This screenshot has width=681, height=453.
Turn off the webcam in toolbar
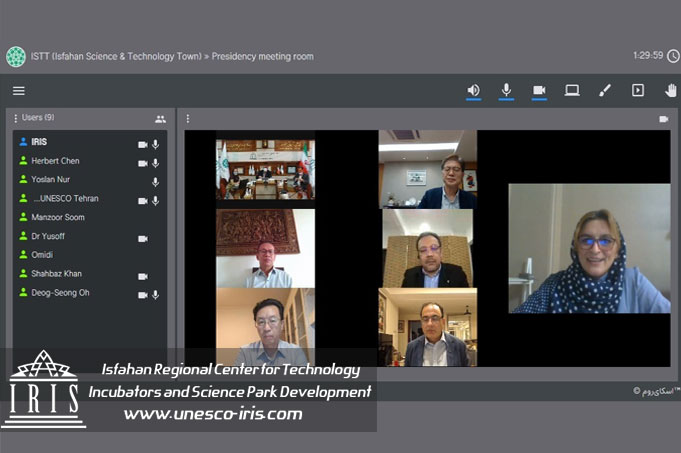point(539,90)
